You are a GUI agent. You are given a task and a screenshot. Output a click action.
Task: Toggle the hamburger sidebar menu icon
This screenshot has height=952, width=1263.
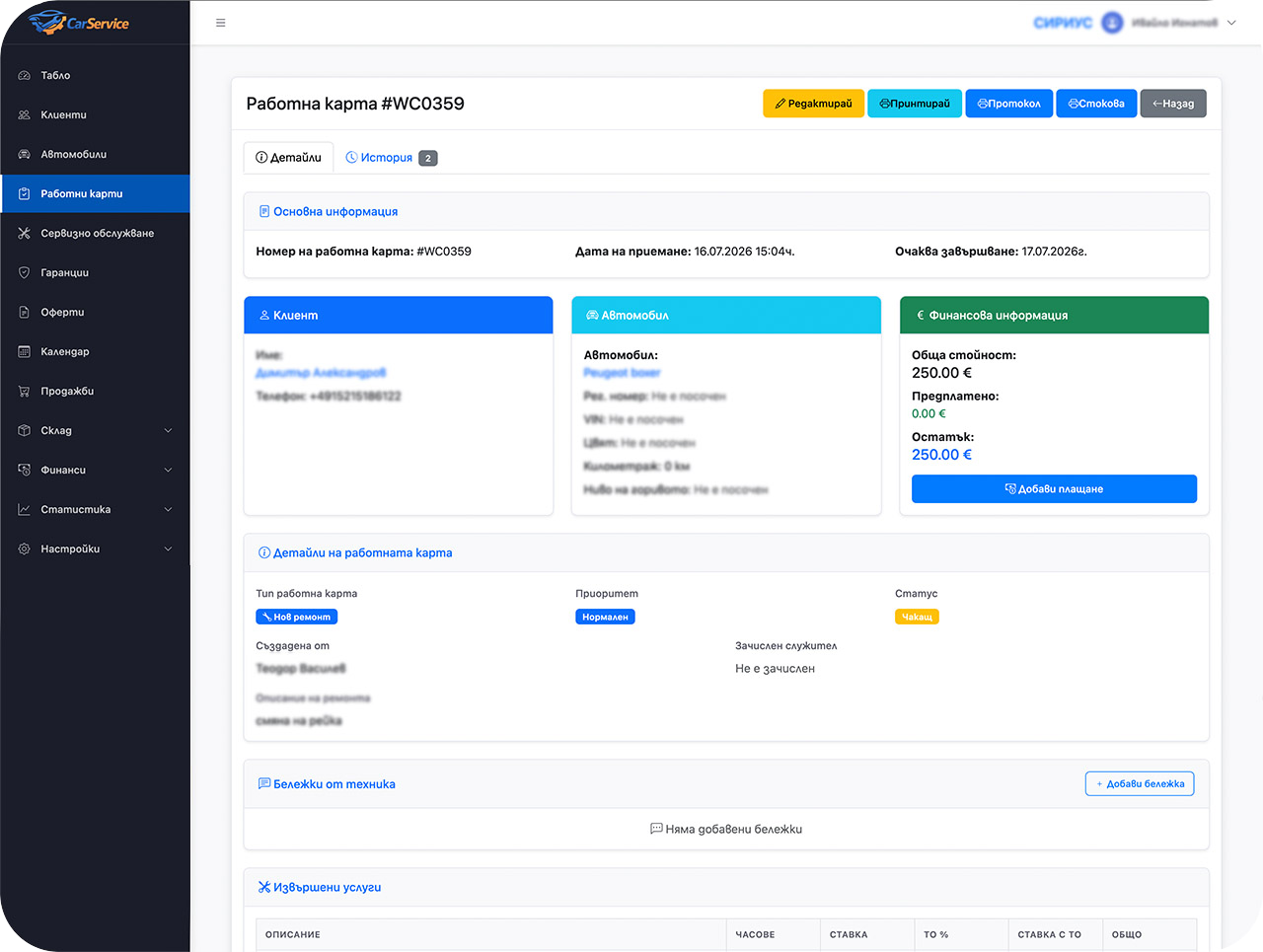[x=221, y=23]
